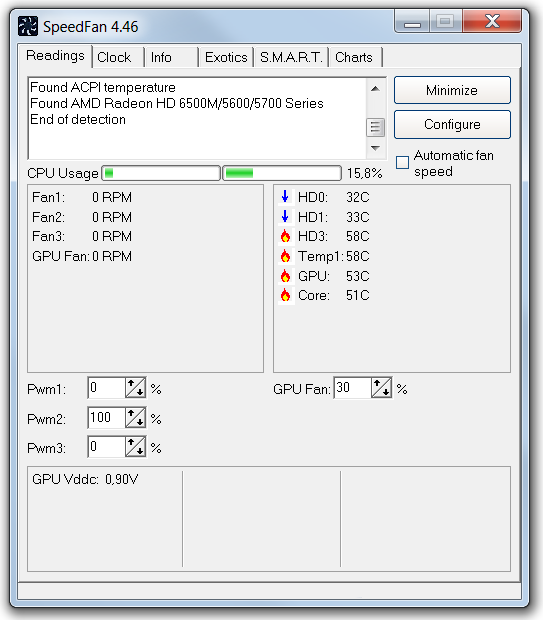Open the Charts tab
Image resolution: width=543 pixels, height=620 pixels.
point(355,57)
